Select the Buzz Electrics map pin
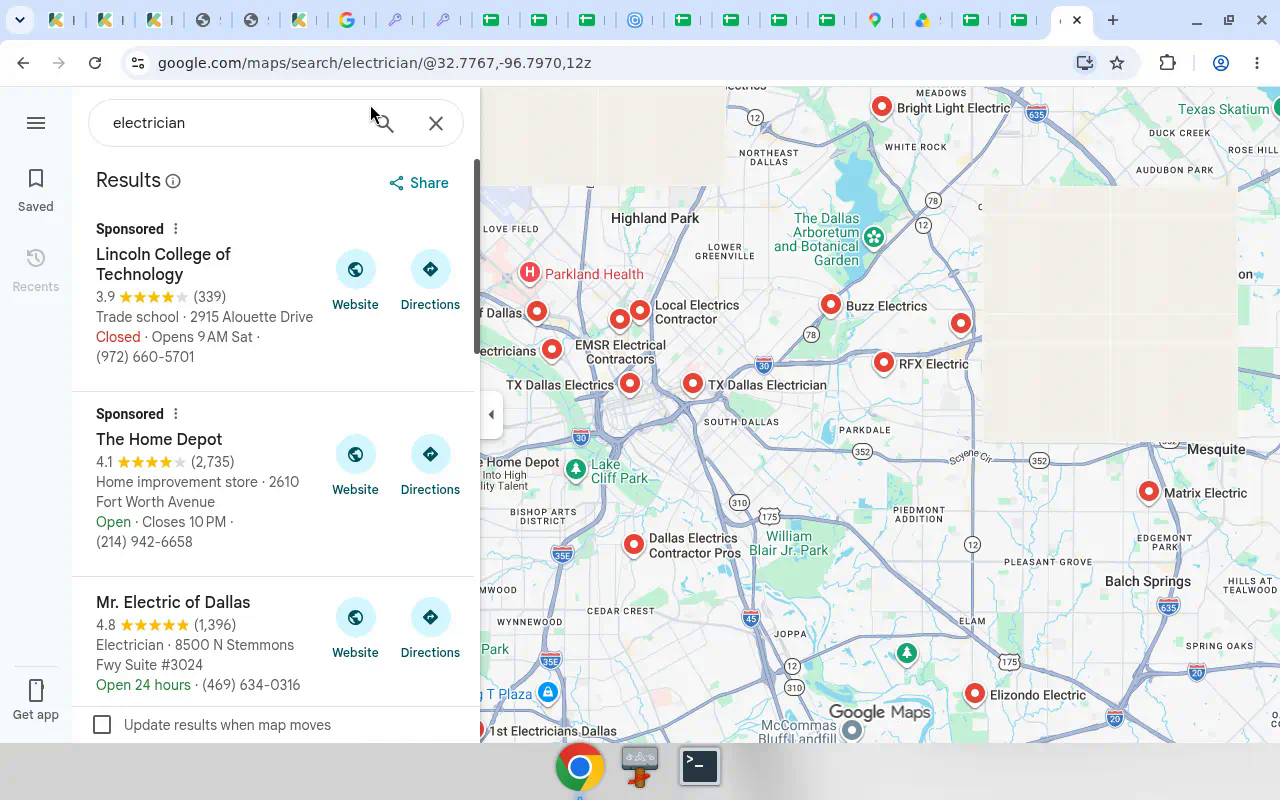Image resolution: width=1280 pixels, height=800 pixels. pos(831,304)
